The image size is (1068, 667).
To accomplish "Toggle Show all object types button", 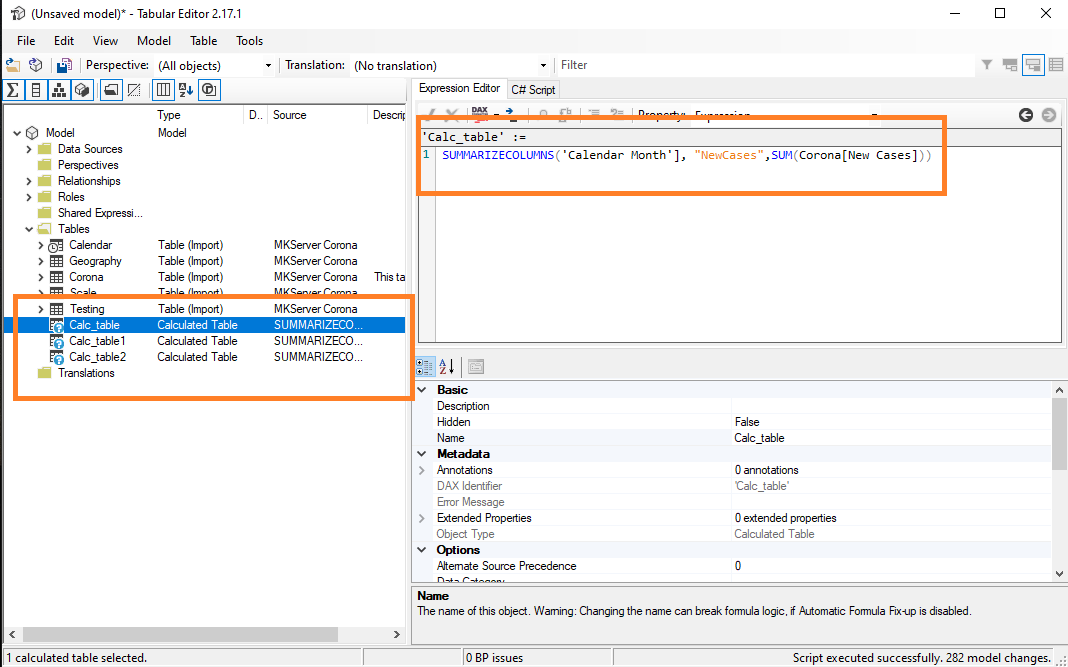I will pyautogui.click(x=209, y=90).
